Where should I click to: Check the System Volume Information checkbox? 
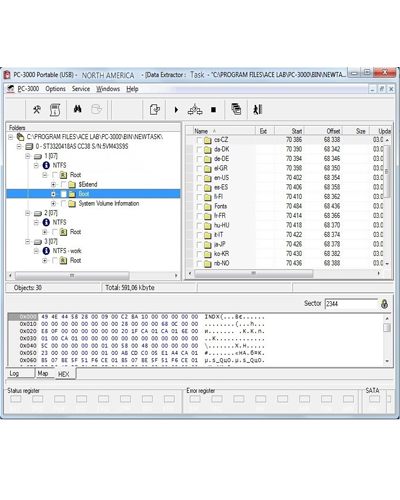click(x=63, y=204)
